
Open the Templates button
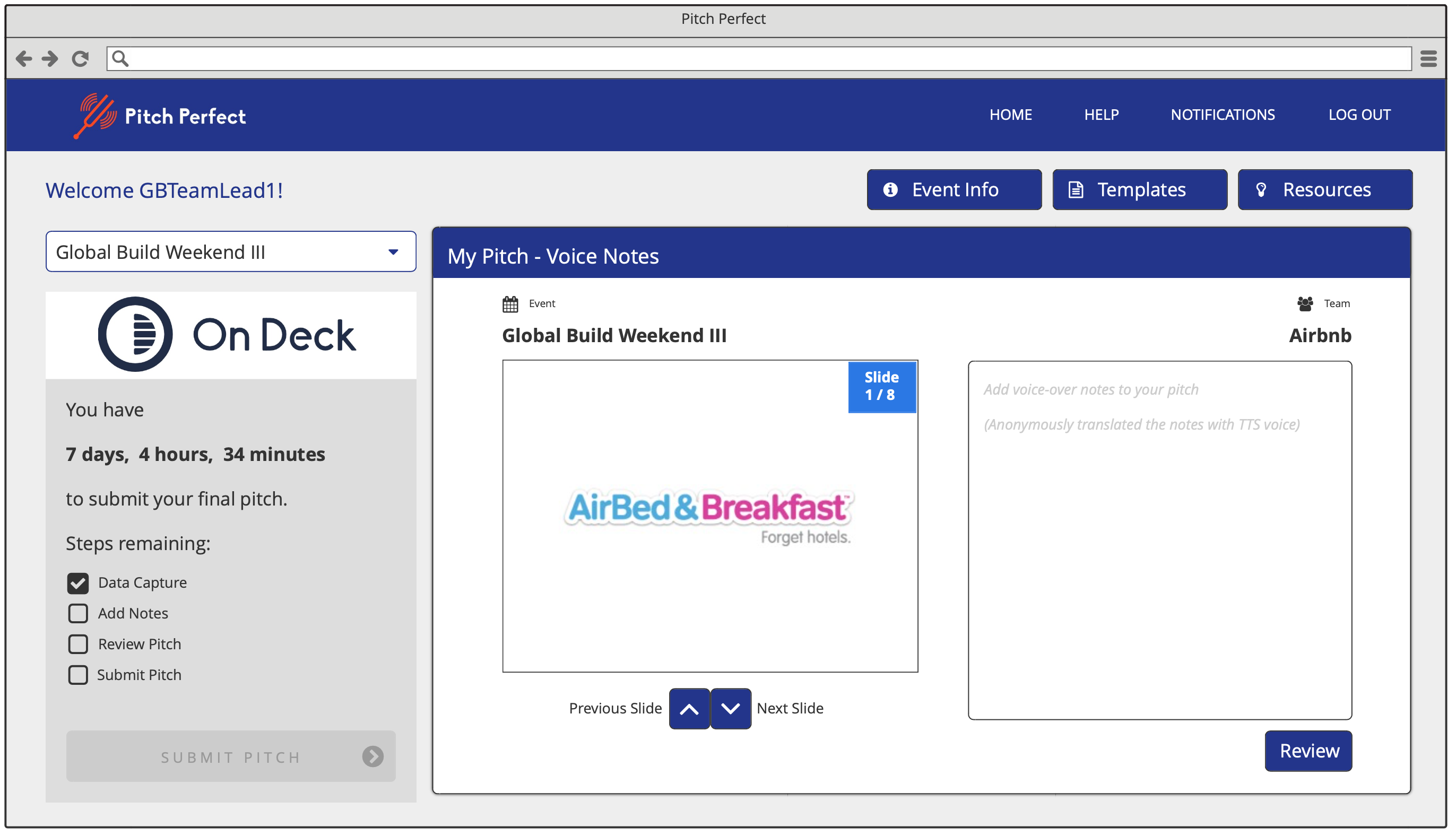(1140, 190)
